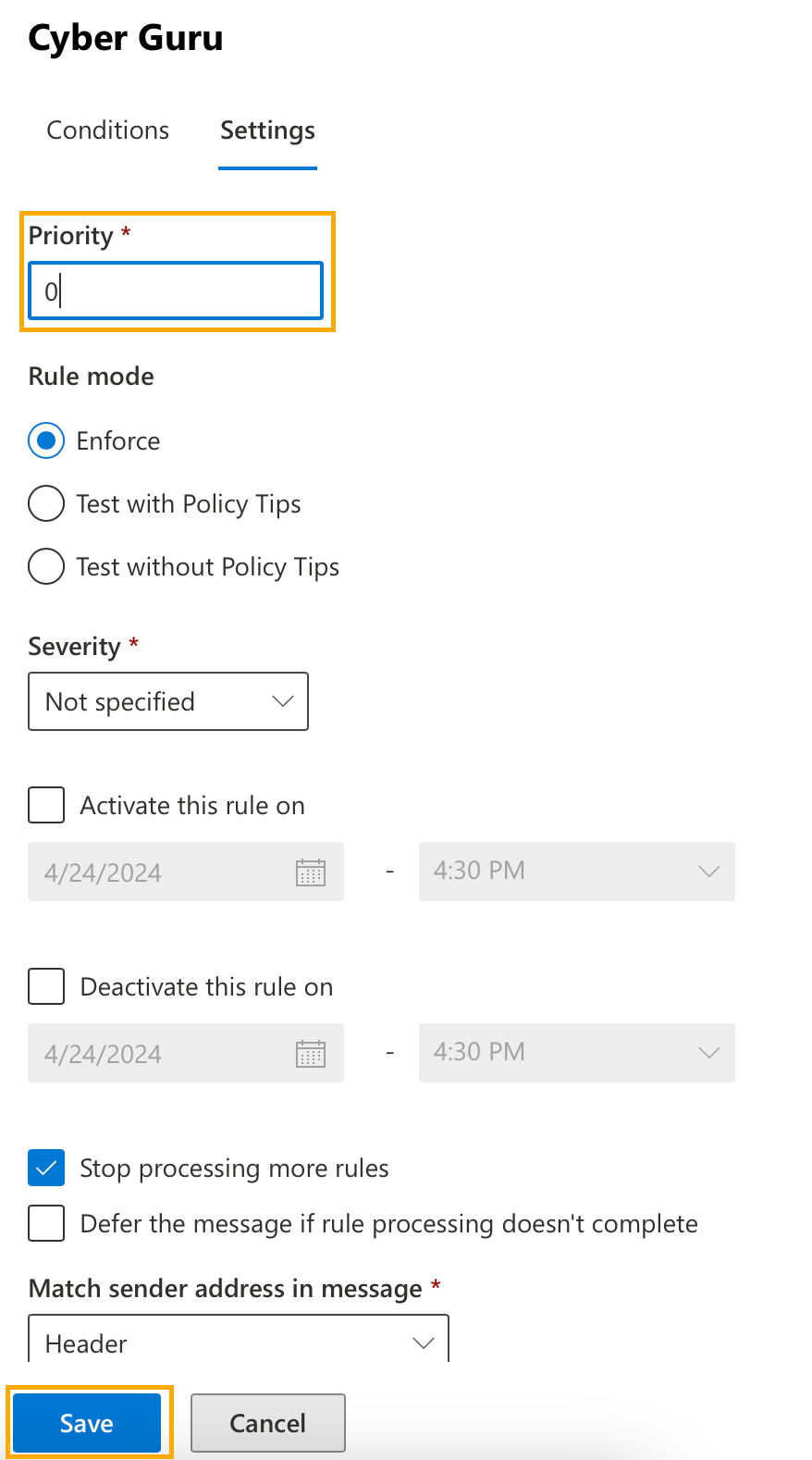Viewport: 812px width, 1460px height.
Task: Click the chevron on the deactivation time field
Action: tap(708, 1052)
